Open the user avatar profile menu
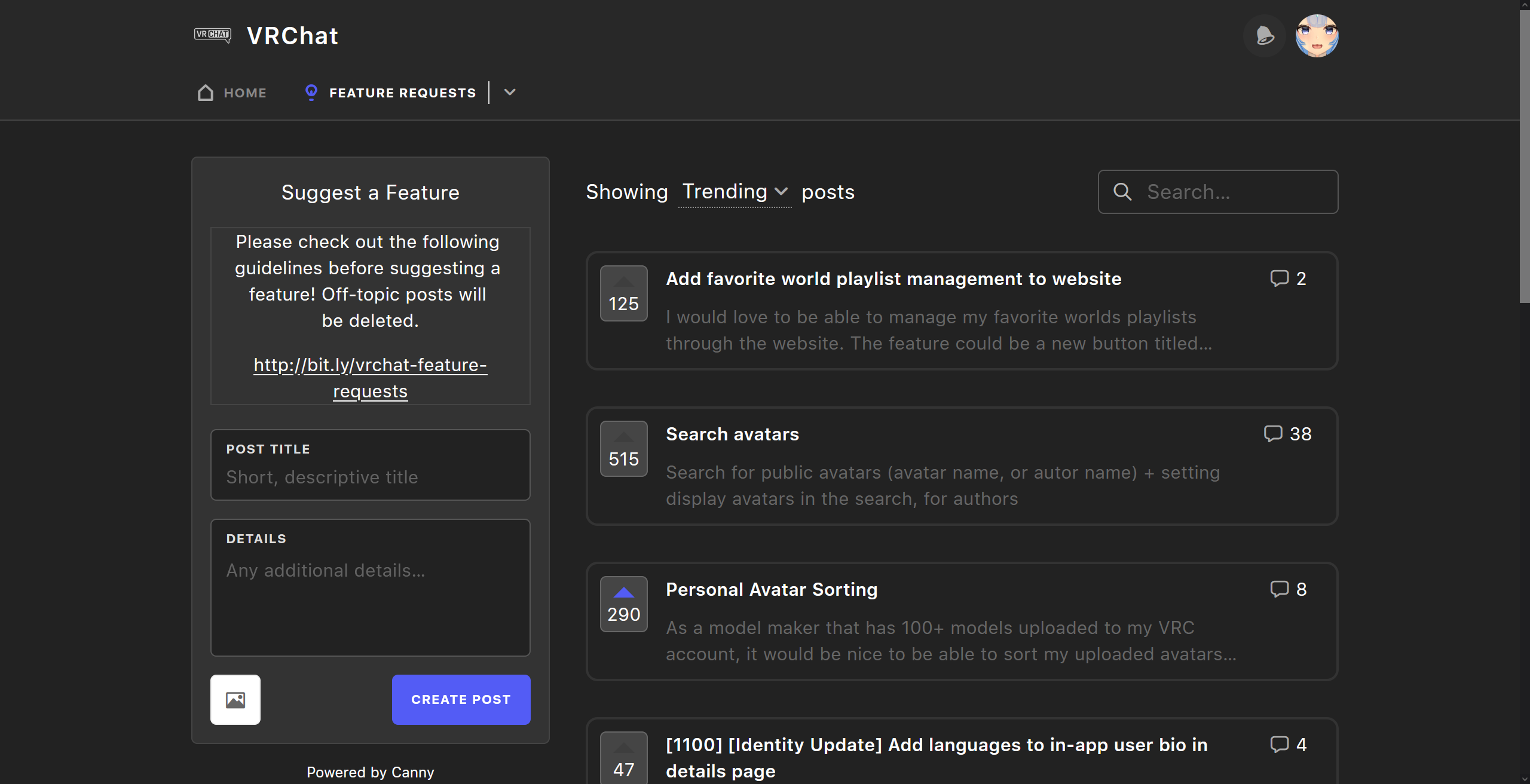This screenshot has height=784, width=1530. click(1317, 36)
